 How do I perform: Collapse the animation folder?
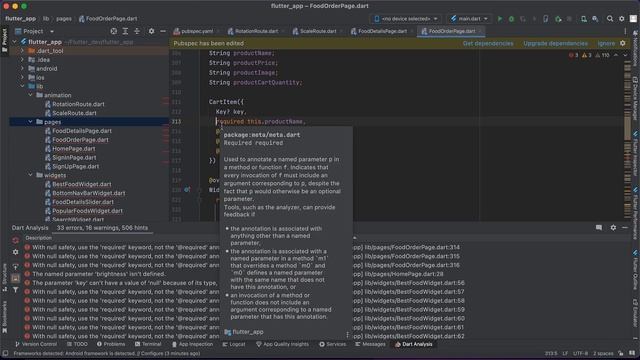pyautogui.click(x=31, y=95)
